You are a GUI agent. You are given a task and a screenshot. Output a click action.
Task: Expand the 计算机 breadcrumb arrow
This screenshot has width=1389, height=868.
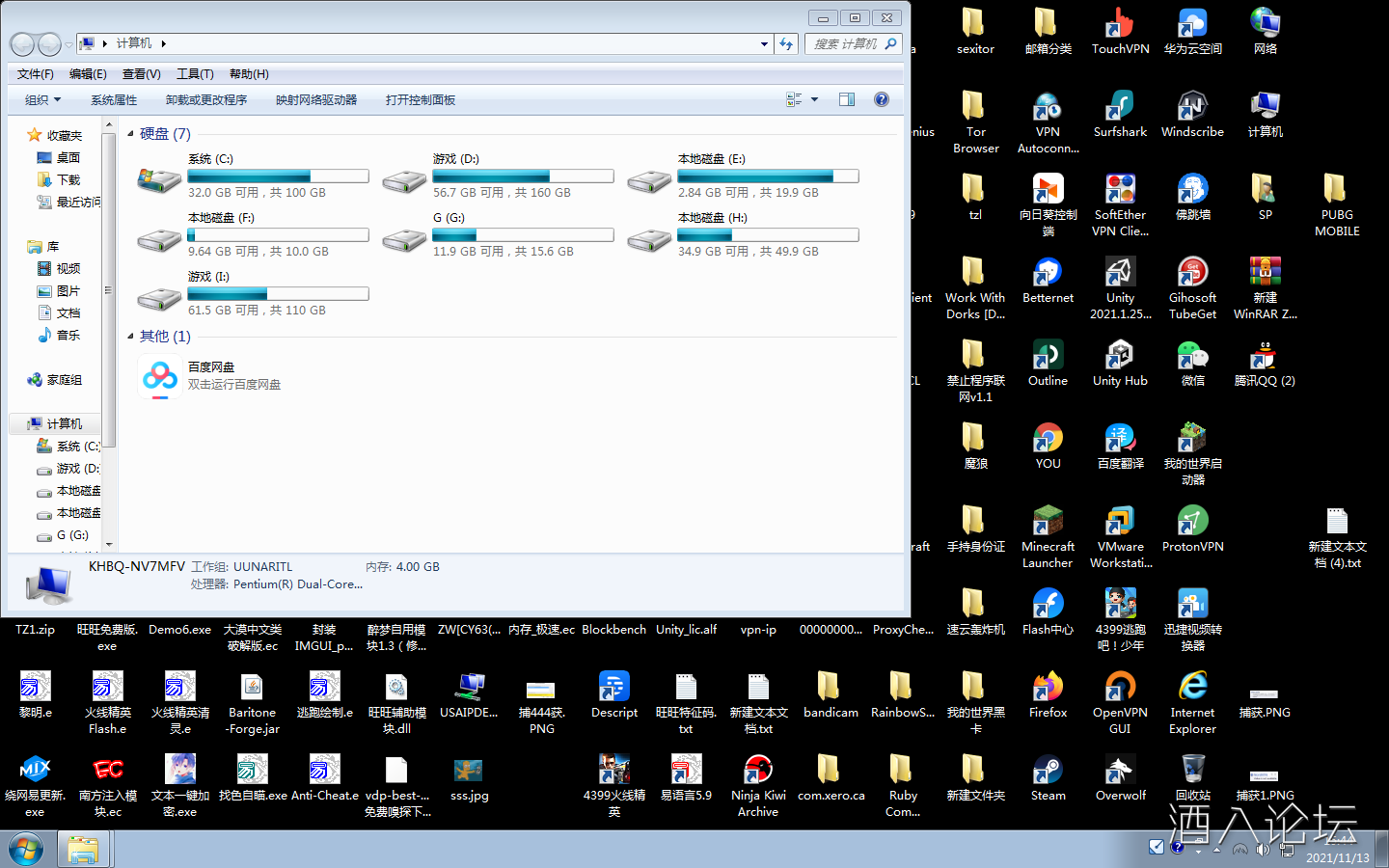coord(164,43)
